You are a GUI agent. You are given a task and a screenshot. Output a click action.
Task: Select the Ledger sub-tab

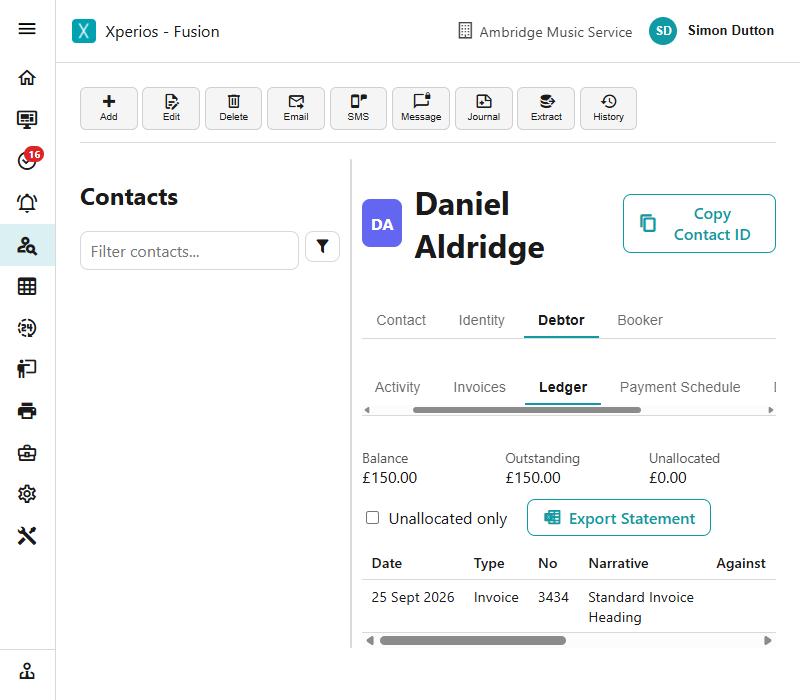click(563, 387)
